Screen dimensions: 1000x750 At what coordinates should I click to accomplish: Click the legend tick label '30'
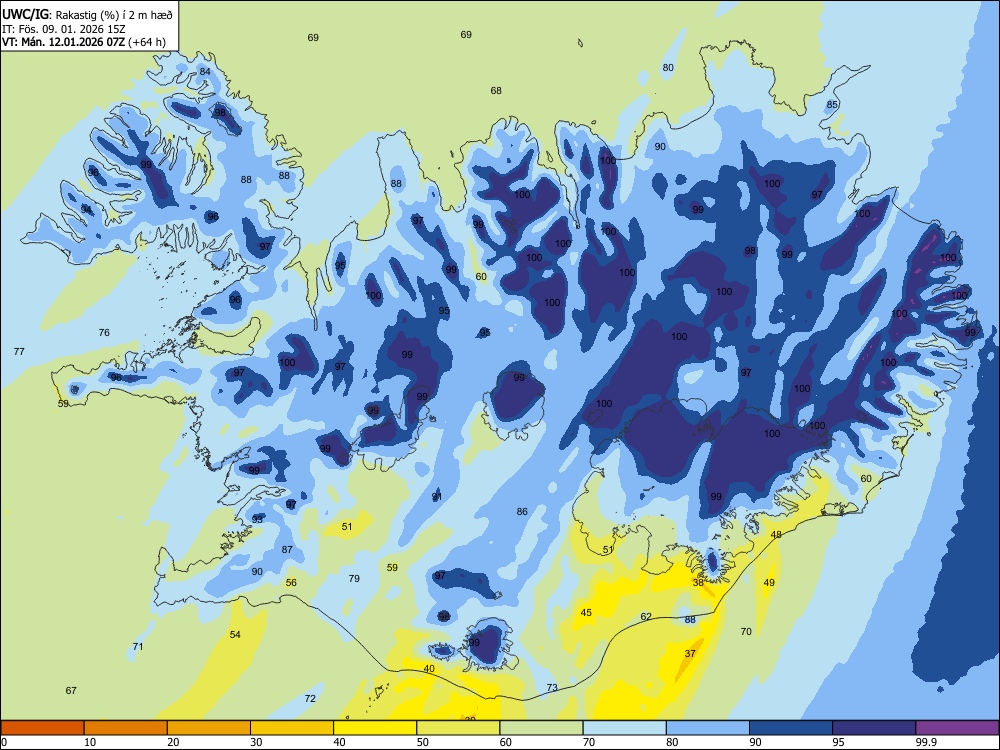click(x=256, y=742)
